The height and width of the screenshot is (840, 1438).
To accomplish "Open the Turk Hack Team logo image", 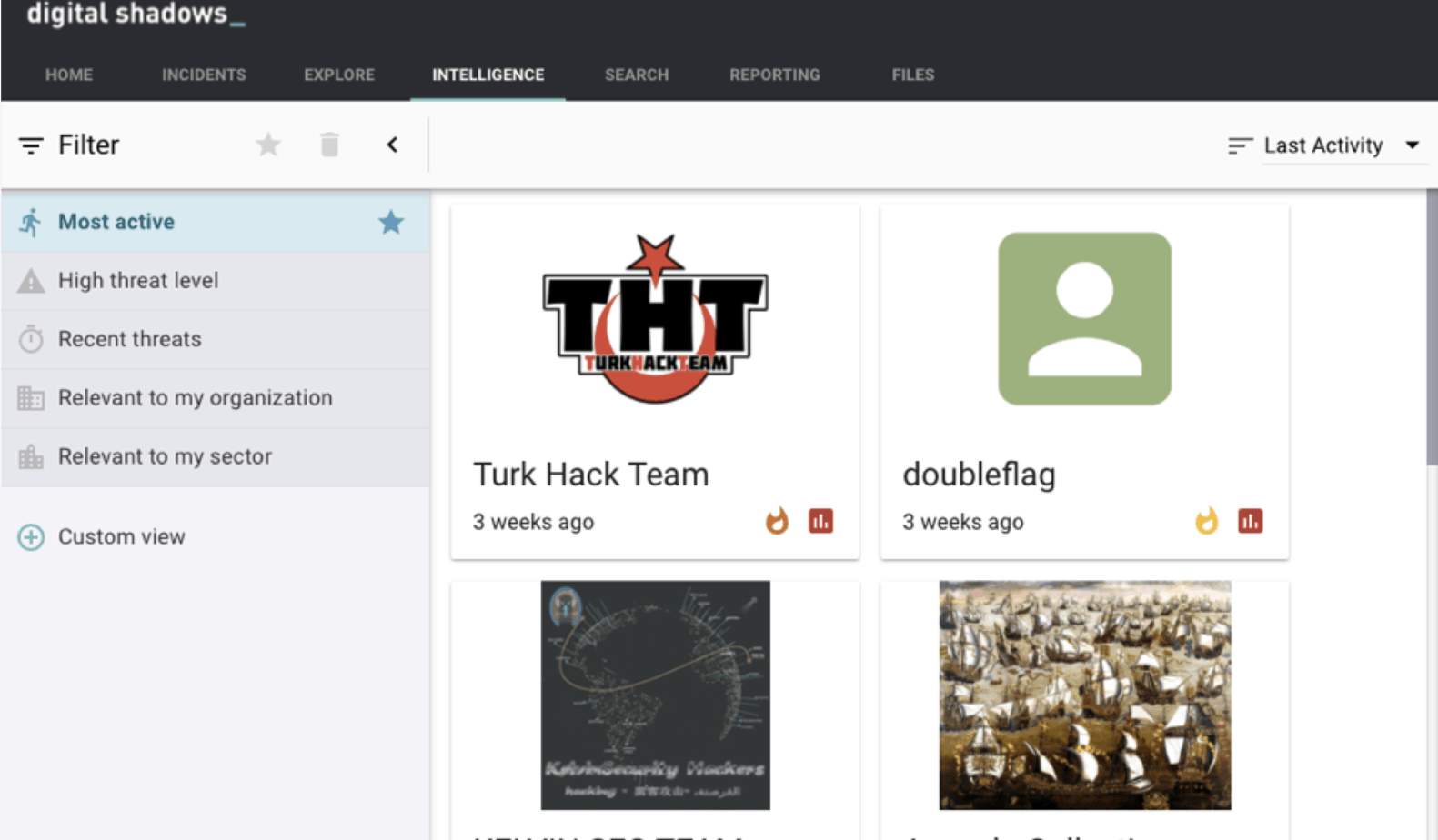I will click(x=655, y=319).
